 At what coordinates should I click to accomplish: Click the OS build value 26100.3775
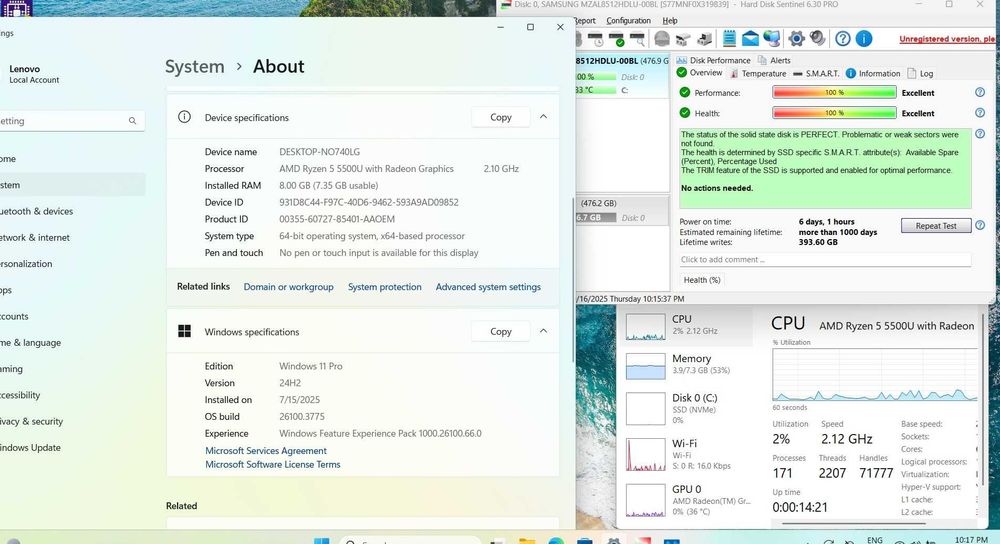tap(302, 416)
